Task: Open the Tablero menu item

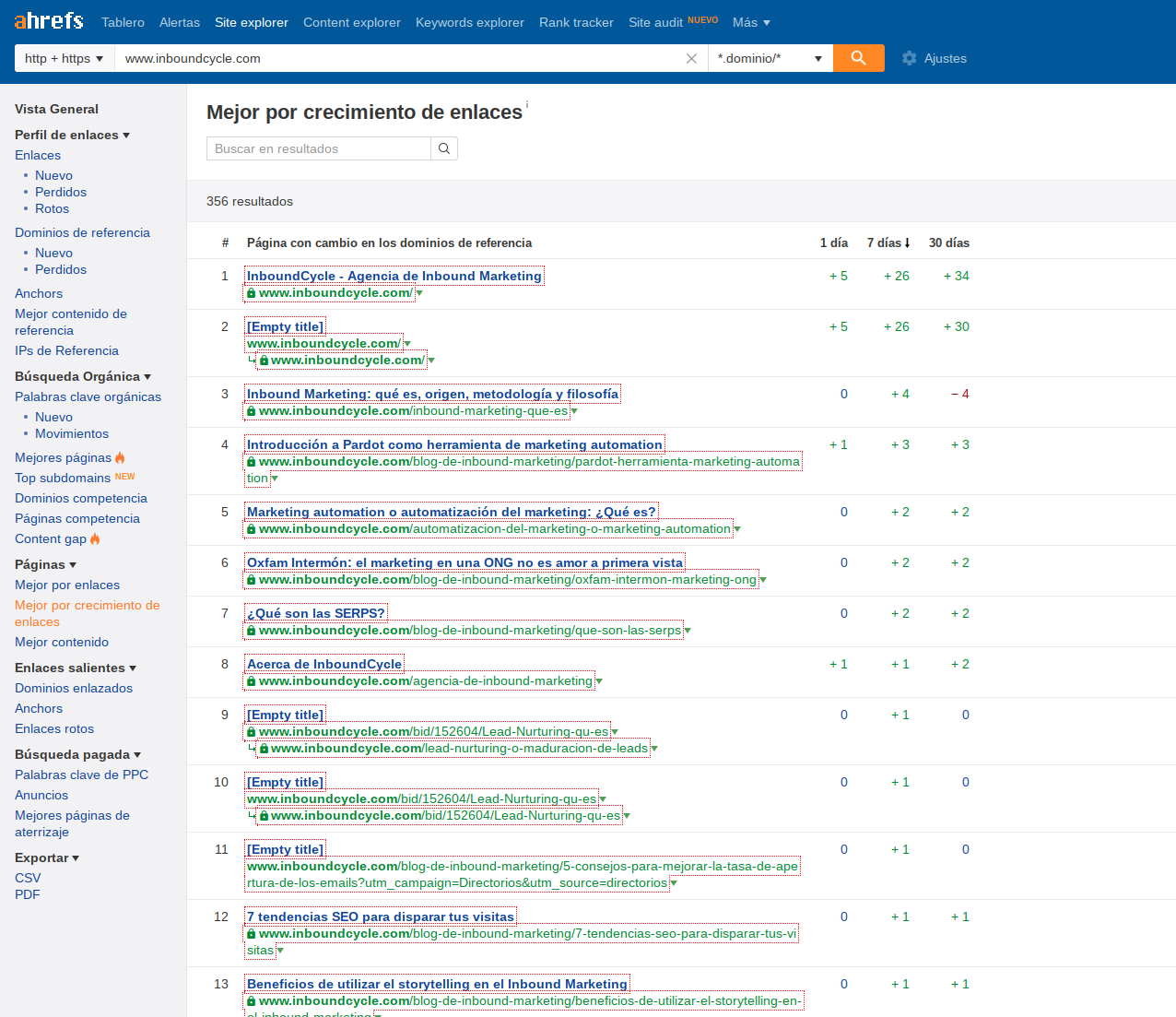Action: tap(123, 22)
